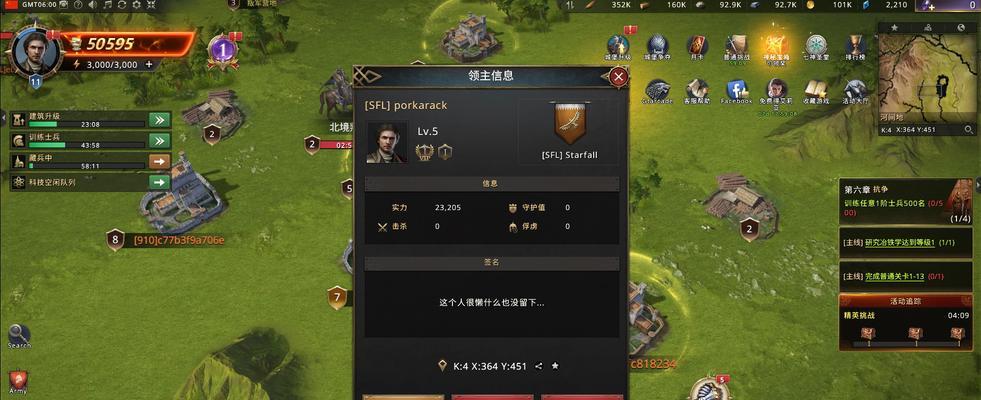Open the 月卡 monthly card icon
Image resolution: width=981 pixels, height=400 pixels.
click(697, 46)
